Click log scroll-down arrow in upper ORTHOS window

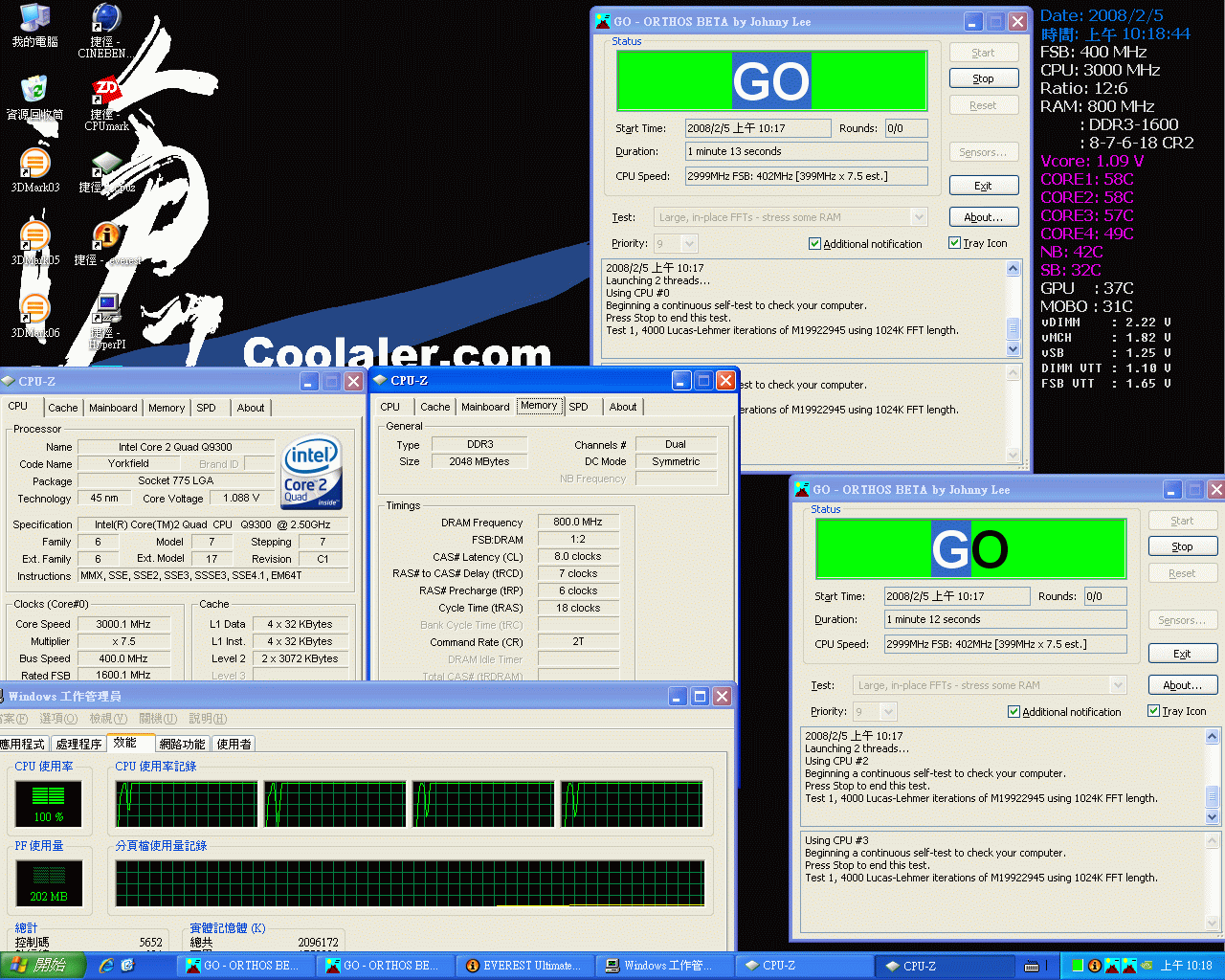tap(1013, 349)
